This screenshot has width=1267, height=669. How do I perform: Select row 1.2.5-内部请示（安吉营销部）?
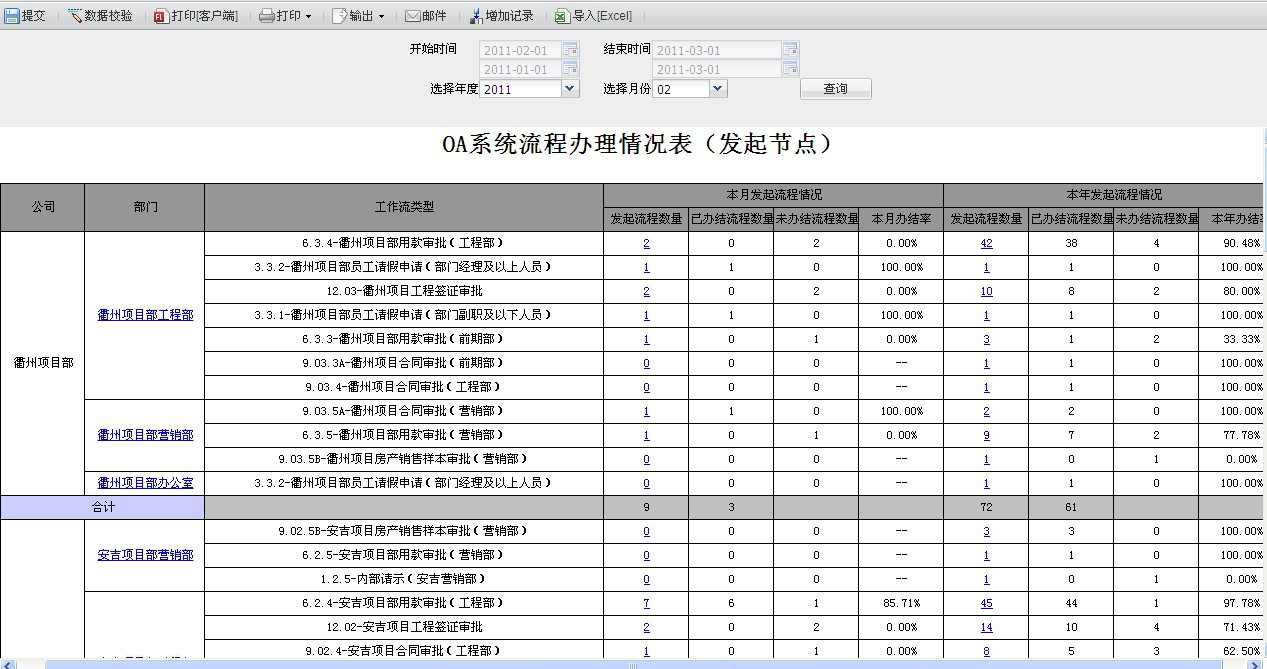pyautogui.click(x=404, y=579)
